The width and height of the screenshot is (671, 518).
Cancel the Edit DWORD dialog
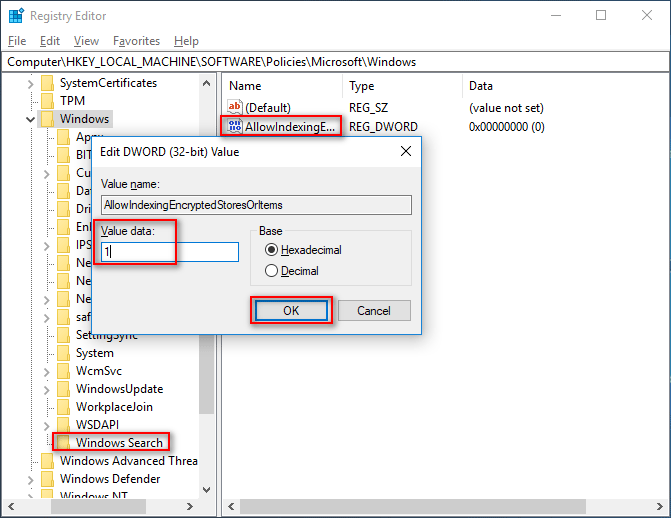point(374,310)
